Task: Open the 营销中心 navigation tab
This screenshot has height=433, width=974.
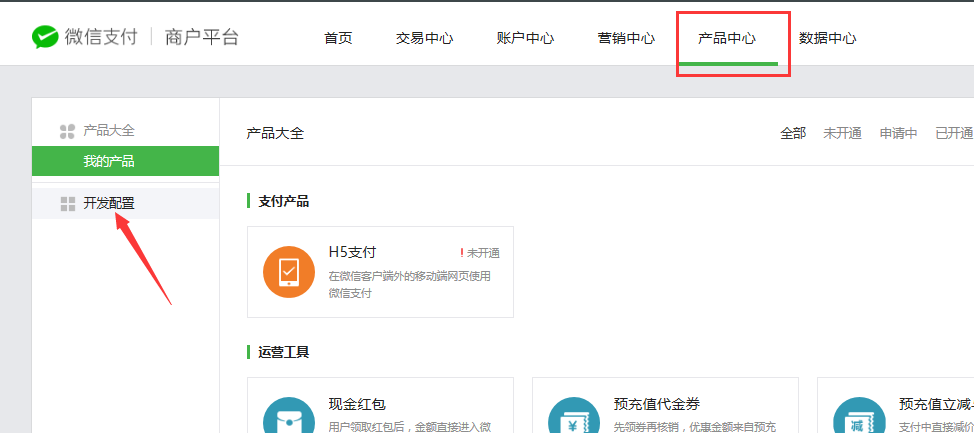Action: coord(626,39)
